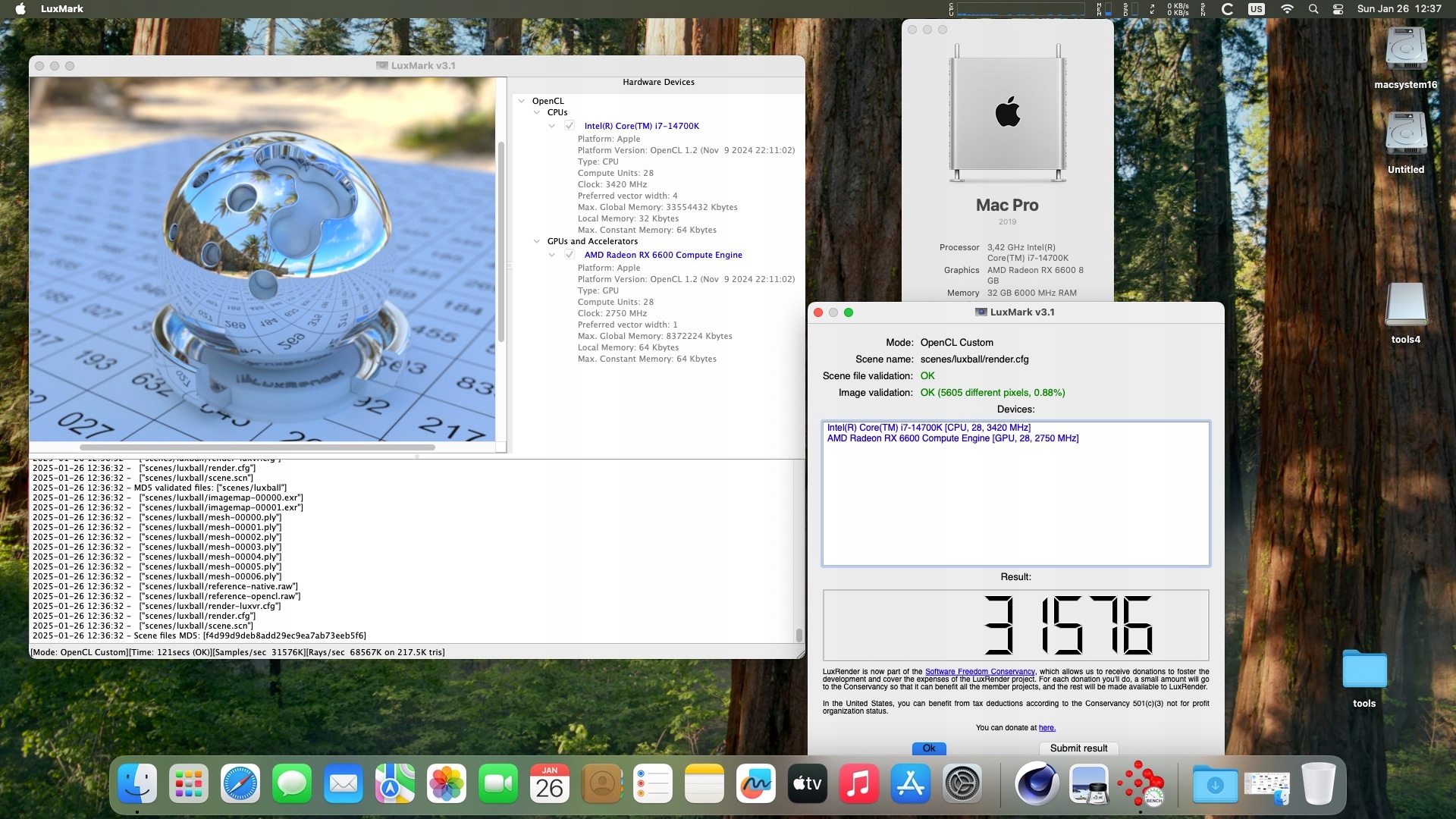Open the Freeform app in dock
This screenshot has width=1456, height=819.
tap(756, 784)
